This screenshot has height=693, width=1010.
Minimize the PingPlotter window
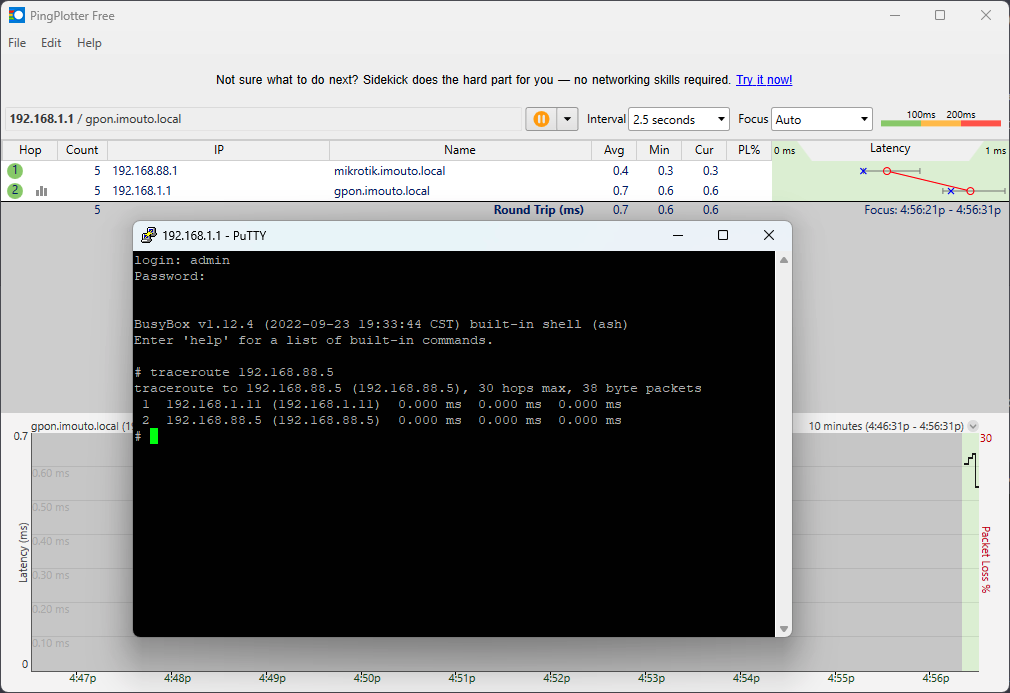click(x=895, y=15)
